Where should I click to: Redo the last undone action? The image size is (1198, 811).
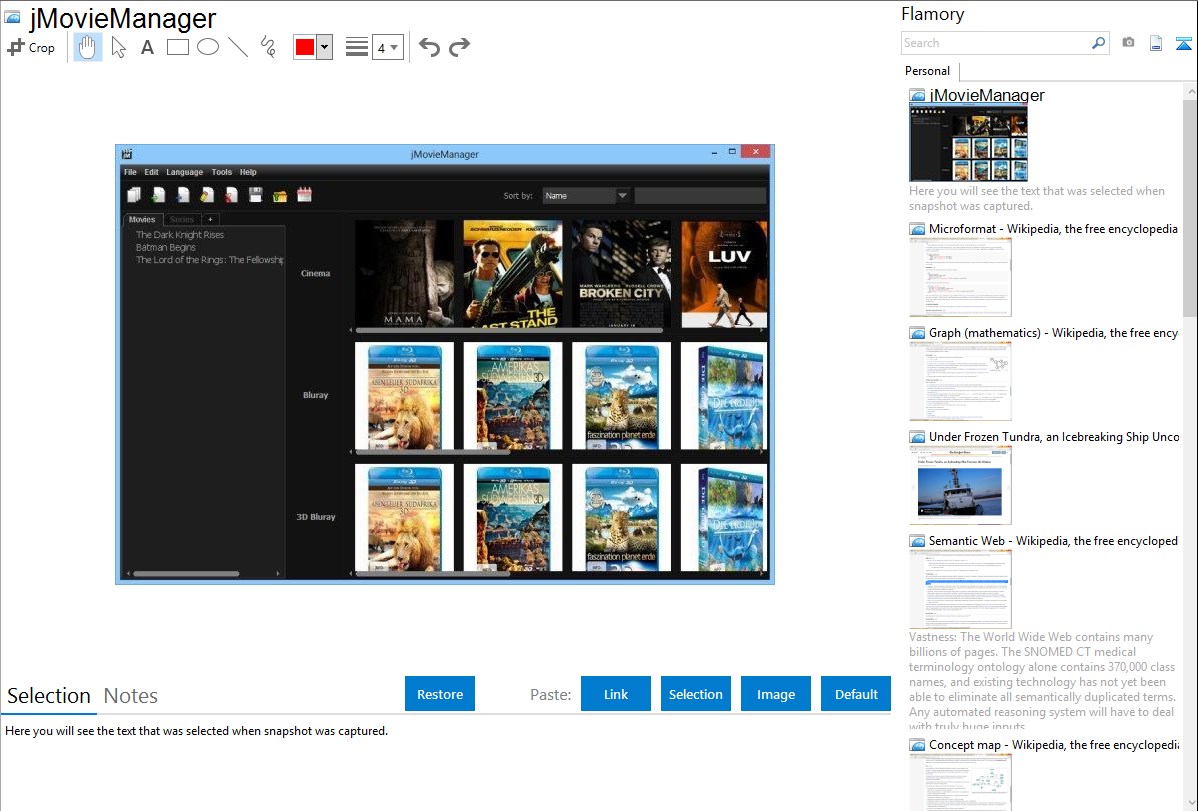tap(459, 47)
